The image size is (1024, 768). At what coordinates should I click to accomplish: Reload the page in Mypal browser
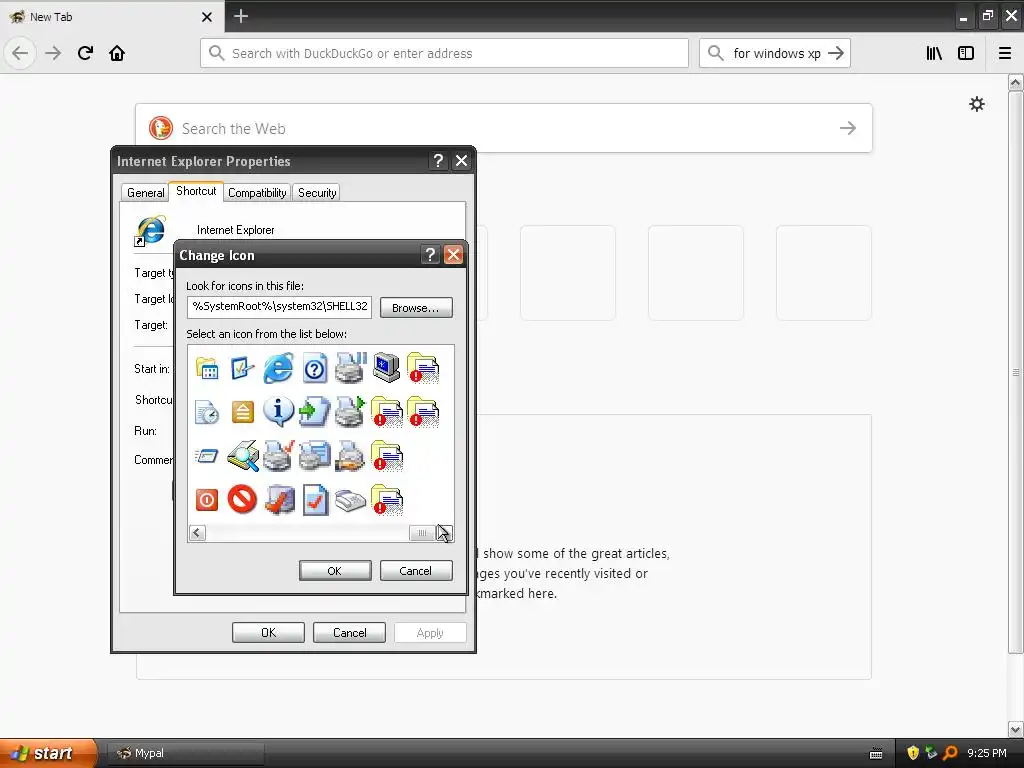85,53
